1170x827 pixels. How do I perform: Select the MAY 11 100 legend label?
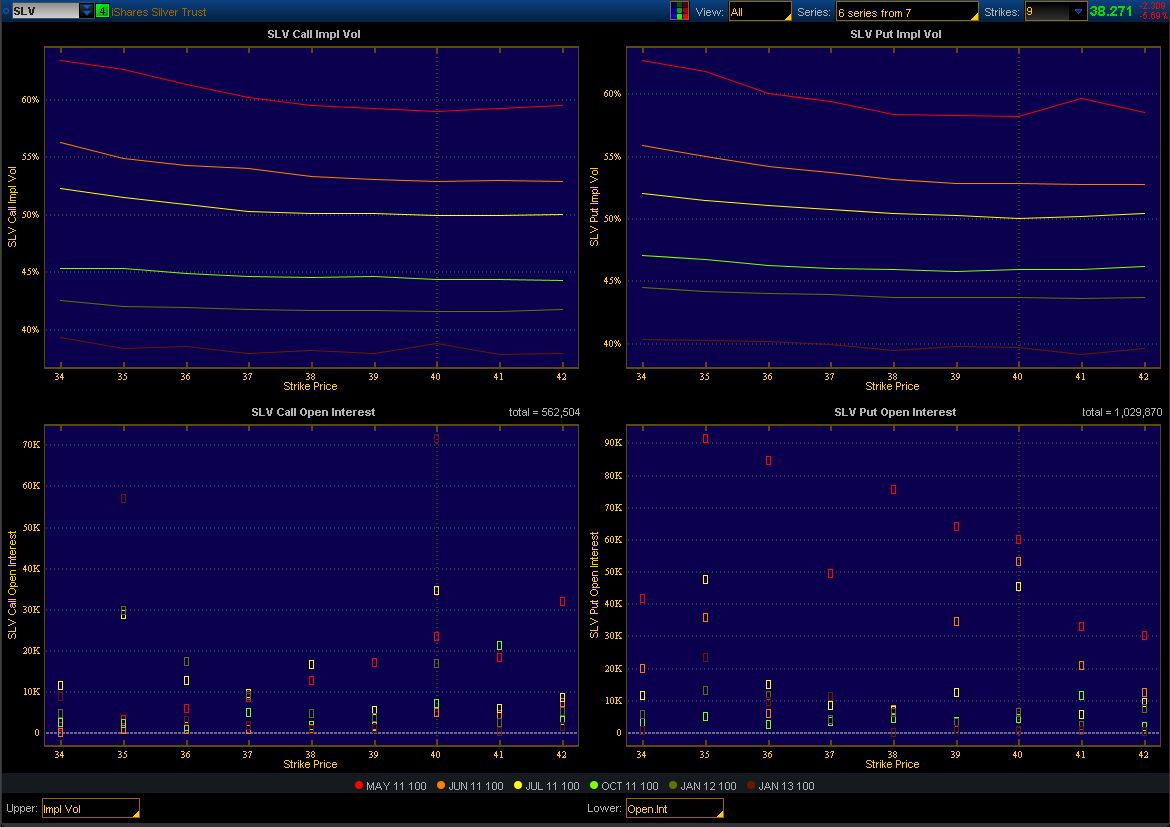396,786
